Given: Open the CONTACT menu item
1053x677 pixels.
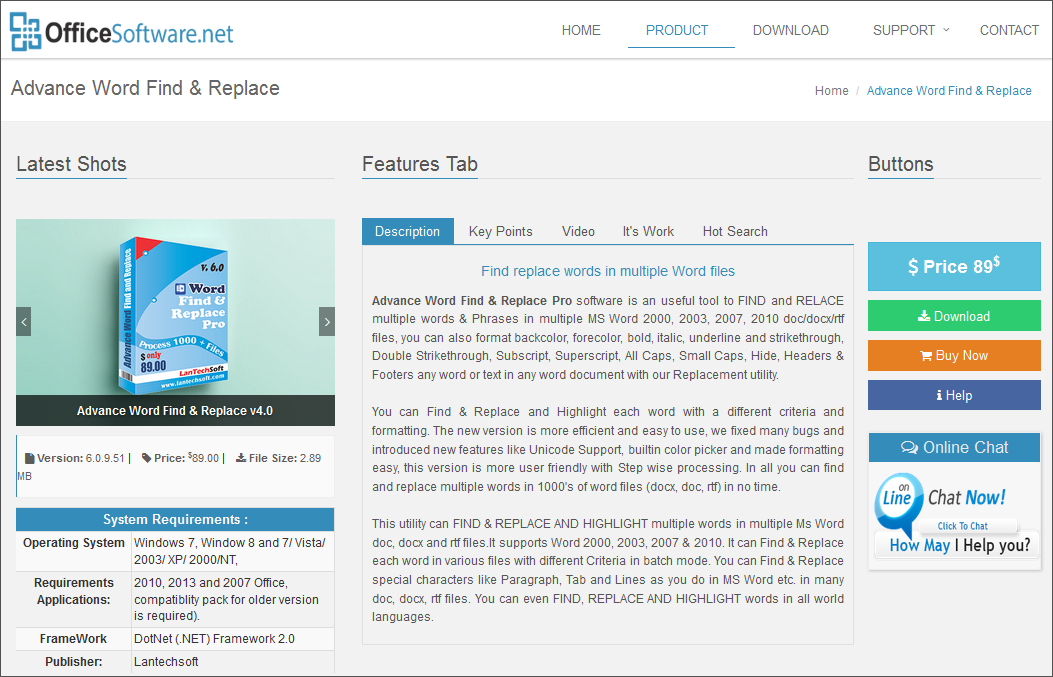Looking at the screenshot, I should pos(1009,30).
